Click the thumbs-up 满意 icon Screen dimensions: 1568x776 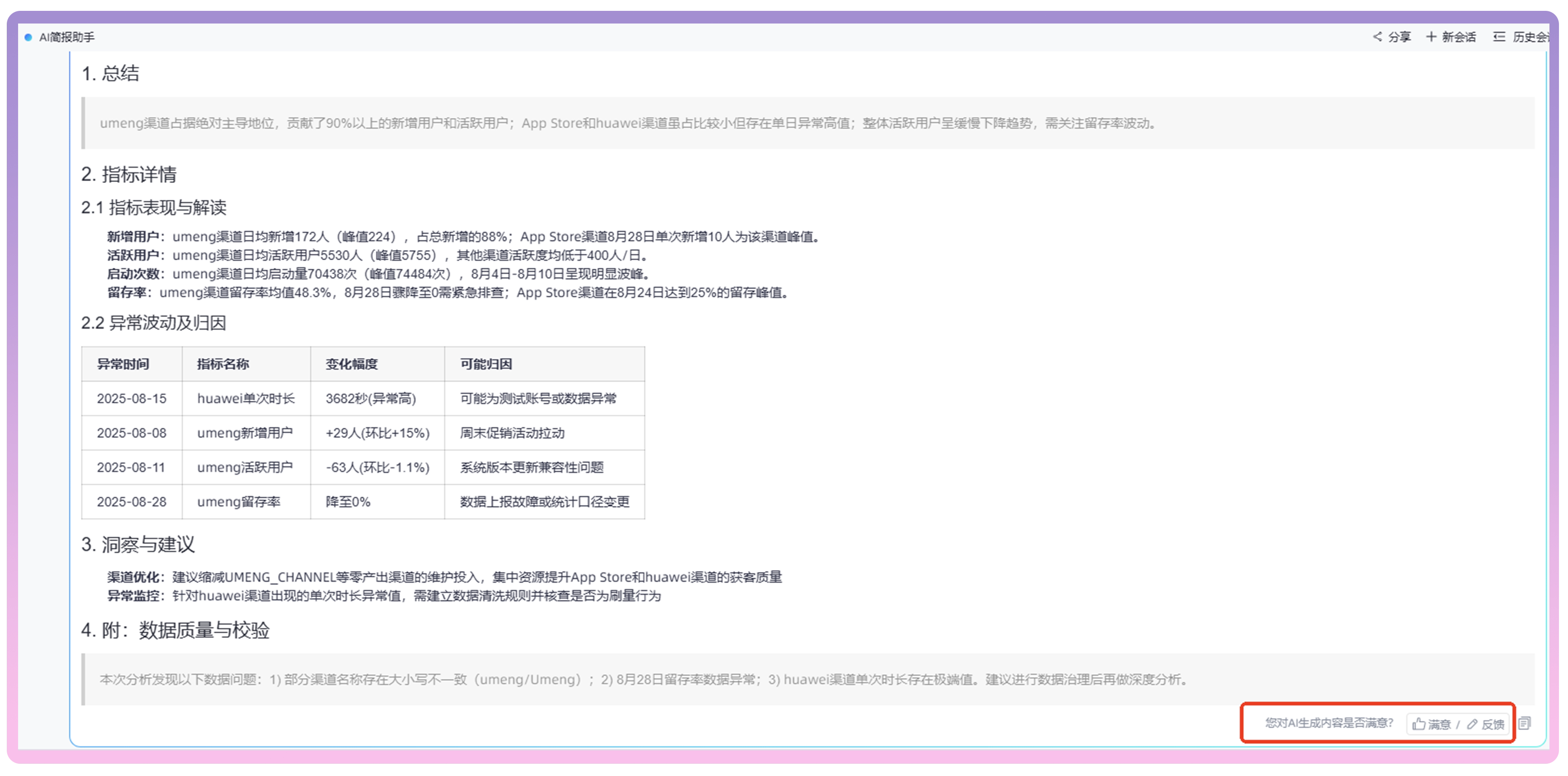pyautogui.click(x=1418, y=724)
